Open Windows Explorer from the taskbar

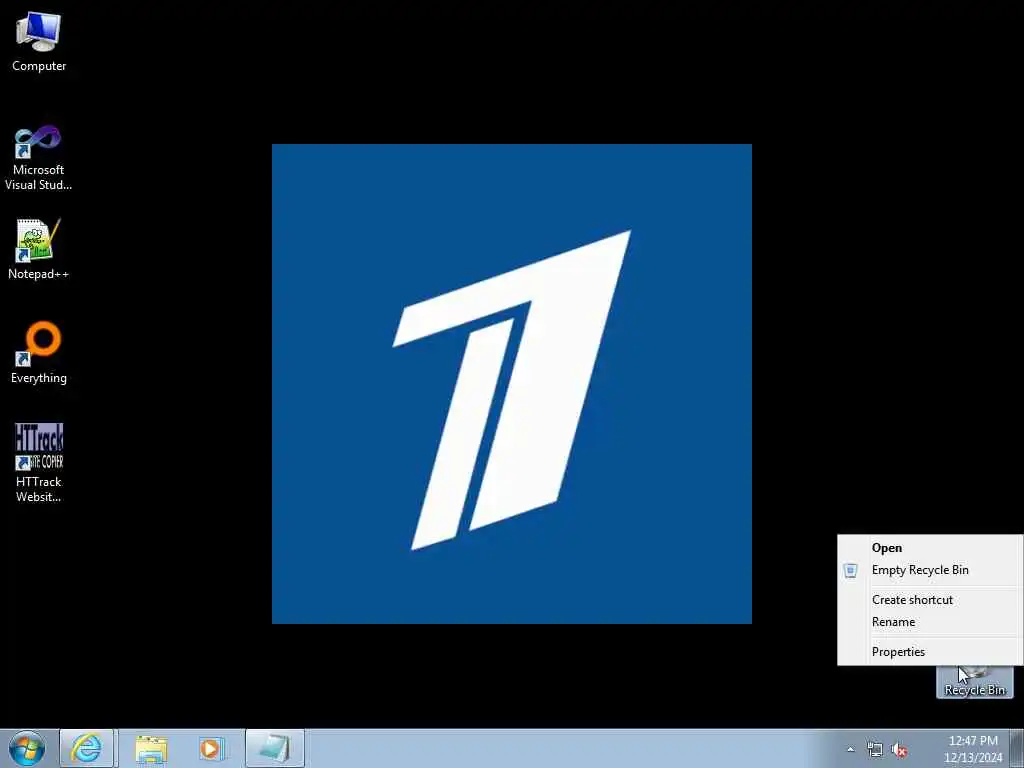point(152,748)
